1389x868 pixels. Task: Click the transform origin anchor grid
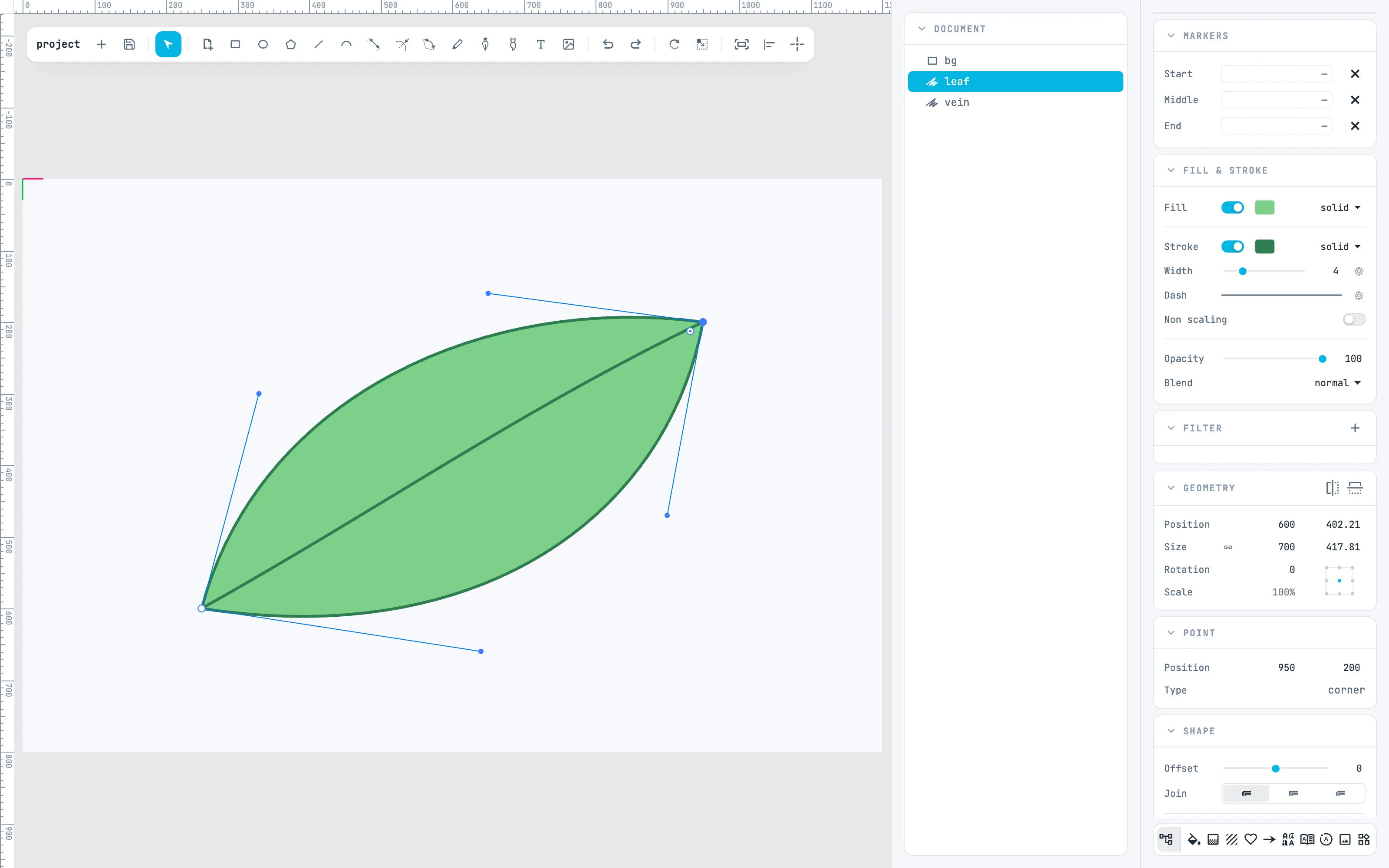[1340, 581]
